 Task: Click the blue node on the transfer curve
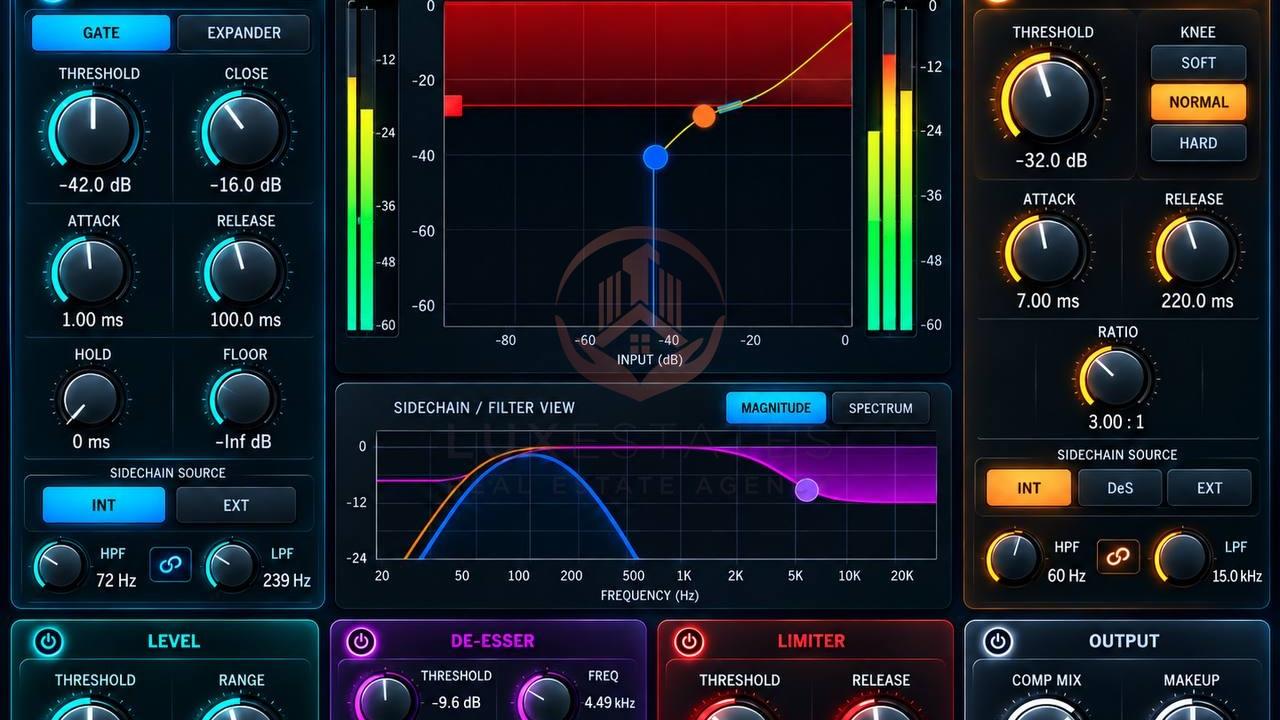[655, 157]
